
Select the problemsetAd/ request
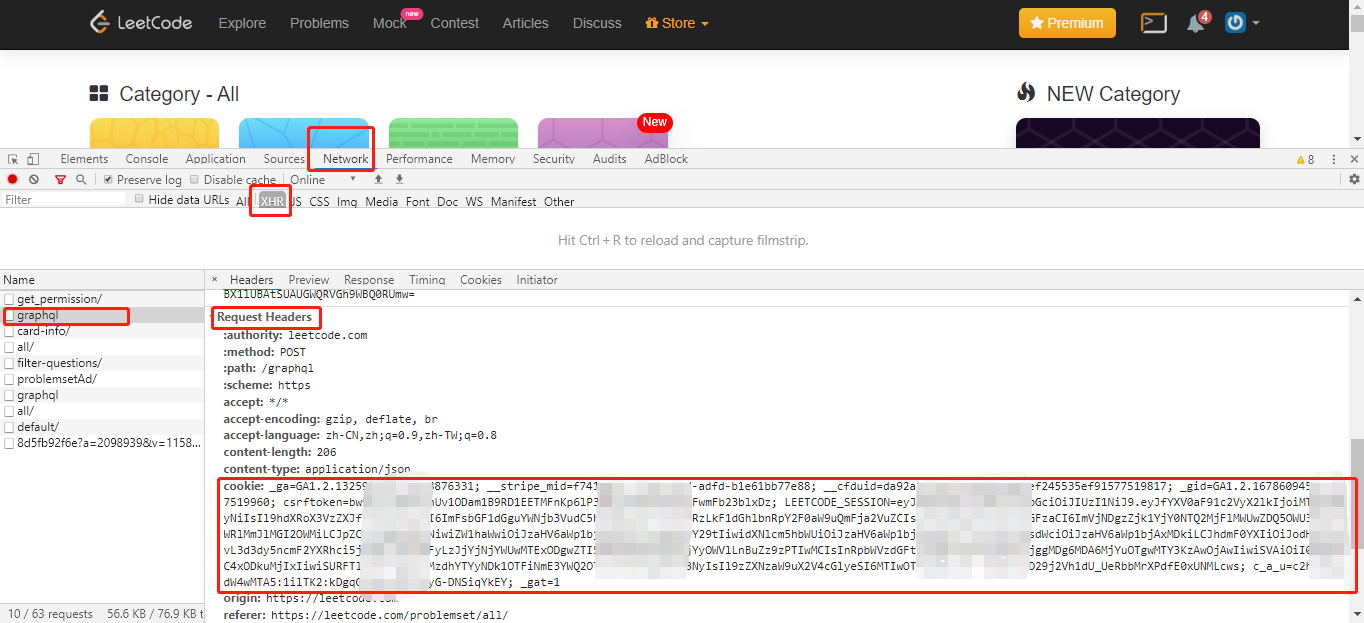pyautogui.click(x=101, y=379)
